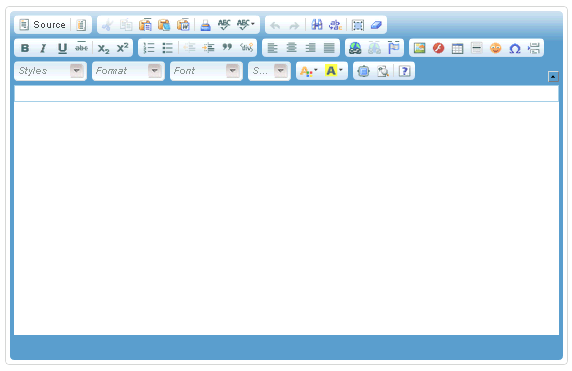572x371 pixels.
Task: Click the Print icon
Action: click(205, 25)
